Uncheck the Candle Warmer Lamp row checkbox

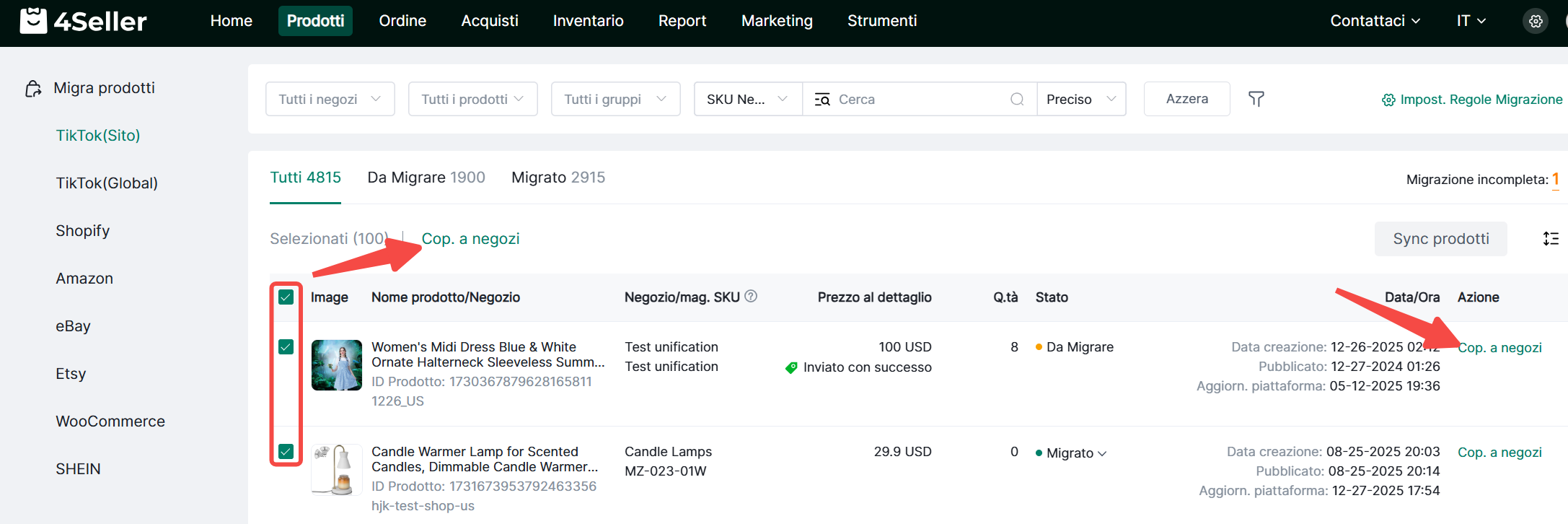(x=286, y=452)
